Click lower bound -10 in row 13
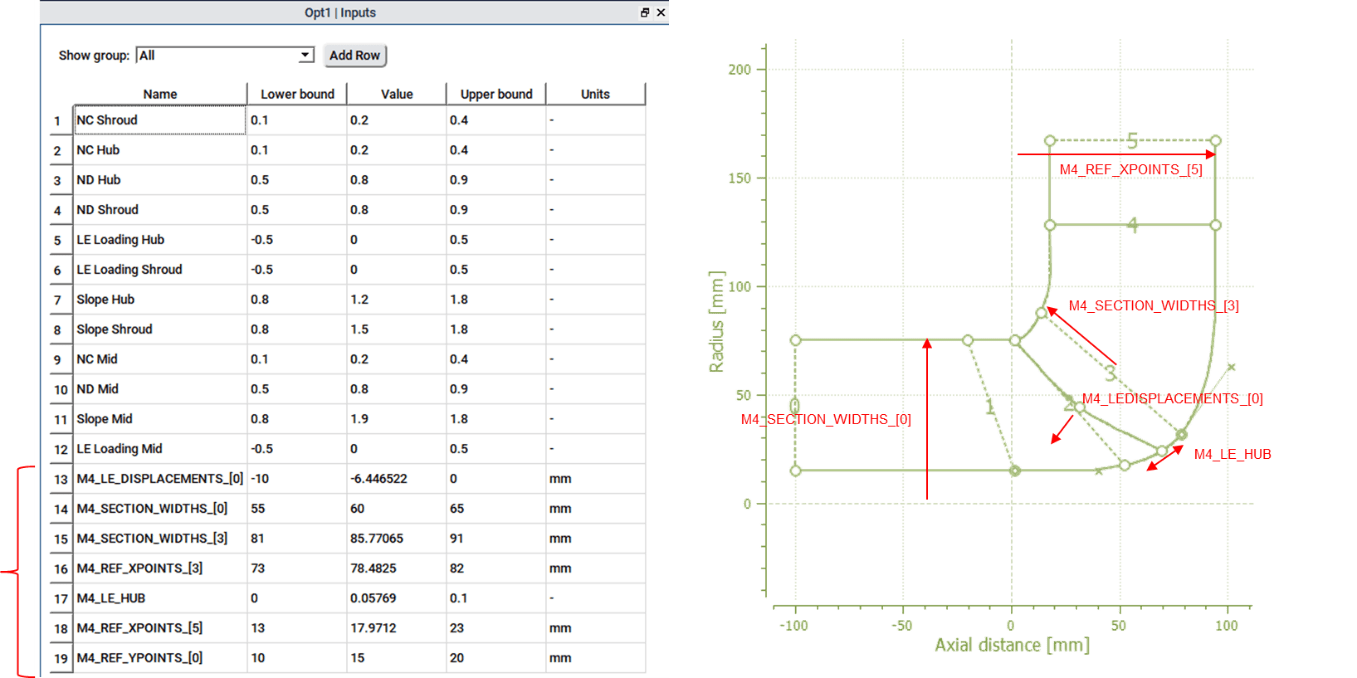This screenshot has height=678, width=1357. (x=296, y=479)
